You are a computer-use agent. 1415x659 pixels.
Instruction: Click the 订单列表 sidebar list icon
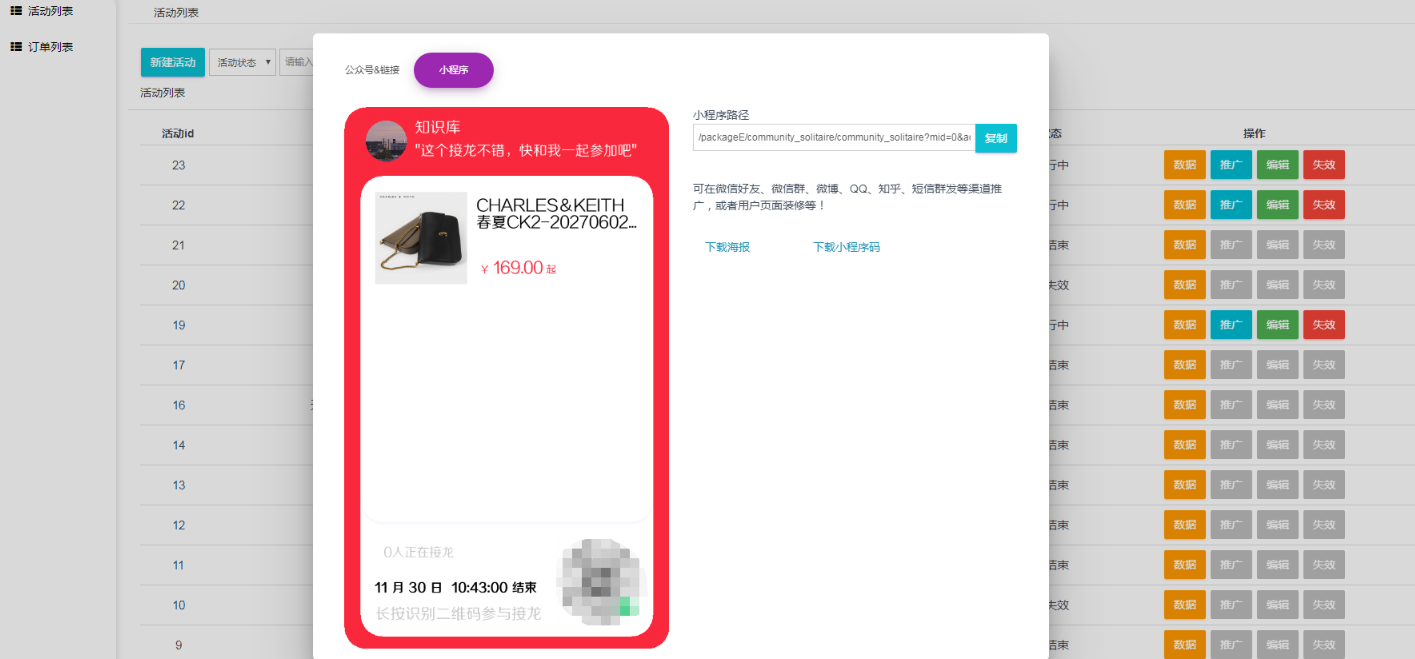click(16, 47)
